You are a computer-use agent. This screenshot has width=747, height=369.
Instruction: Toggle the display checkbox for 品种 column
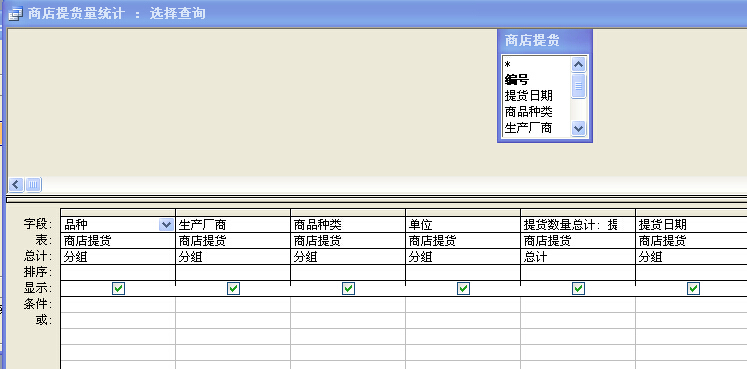[x=119, y=289]
